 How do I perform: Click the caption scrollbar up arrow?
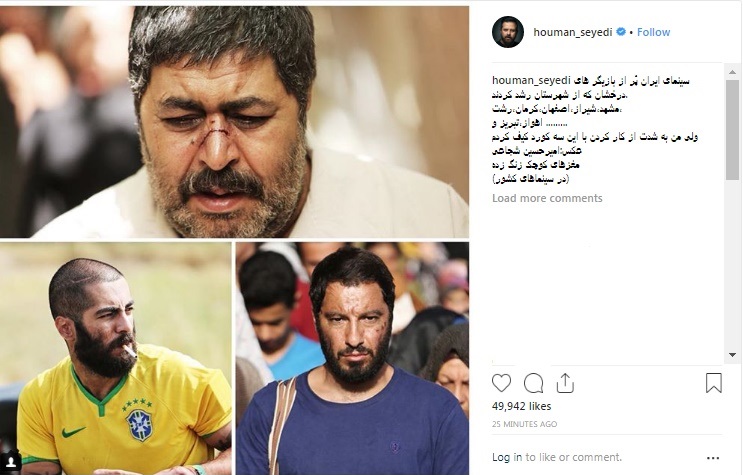coord(733,72)
